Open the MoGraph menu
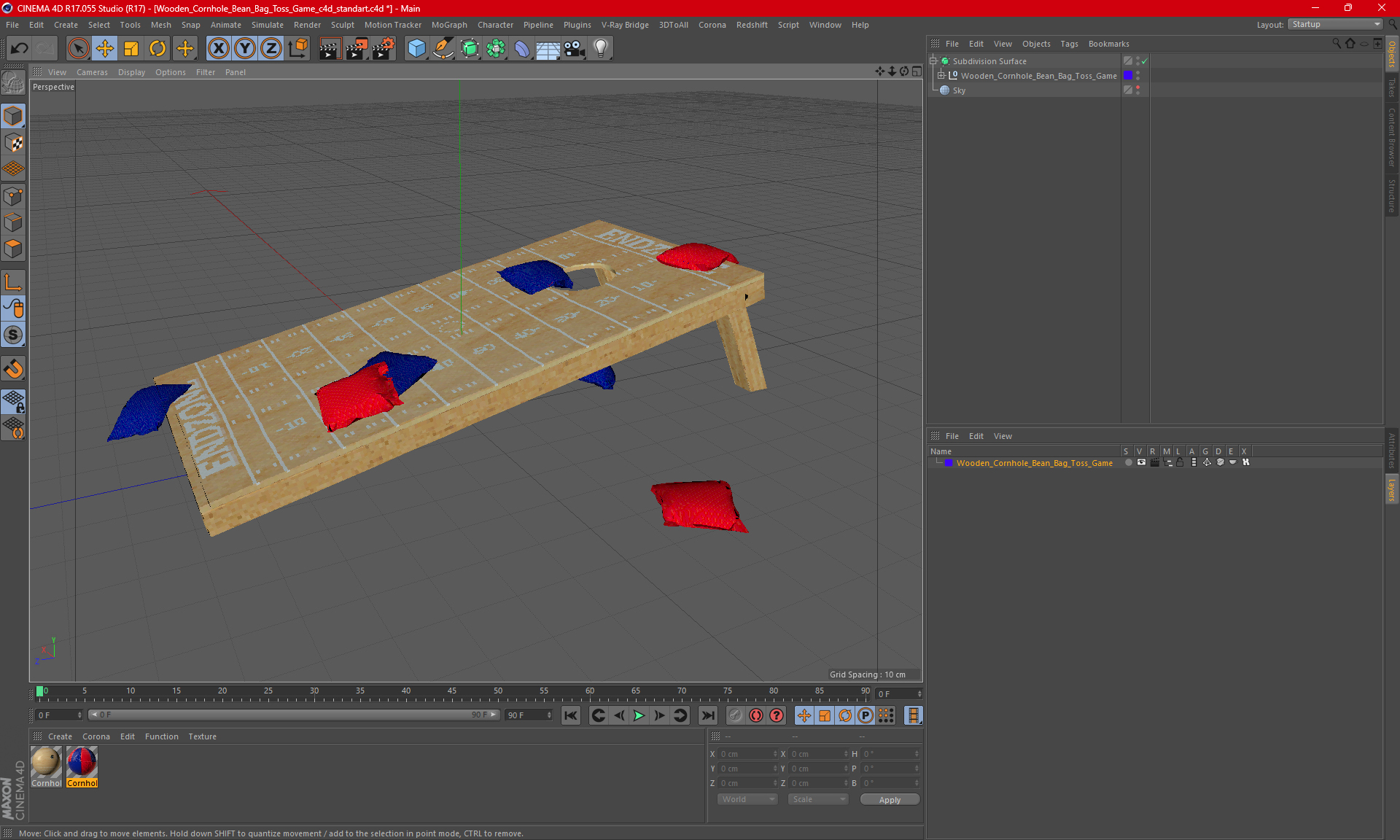 pyautogui.click(x=449, y=25)
